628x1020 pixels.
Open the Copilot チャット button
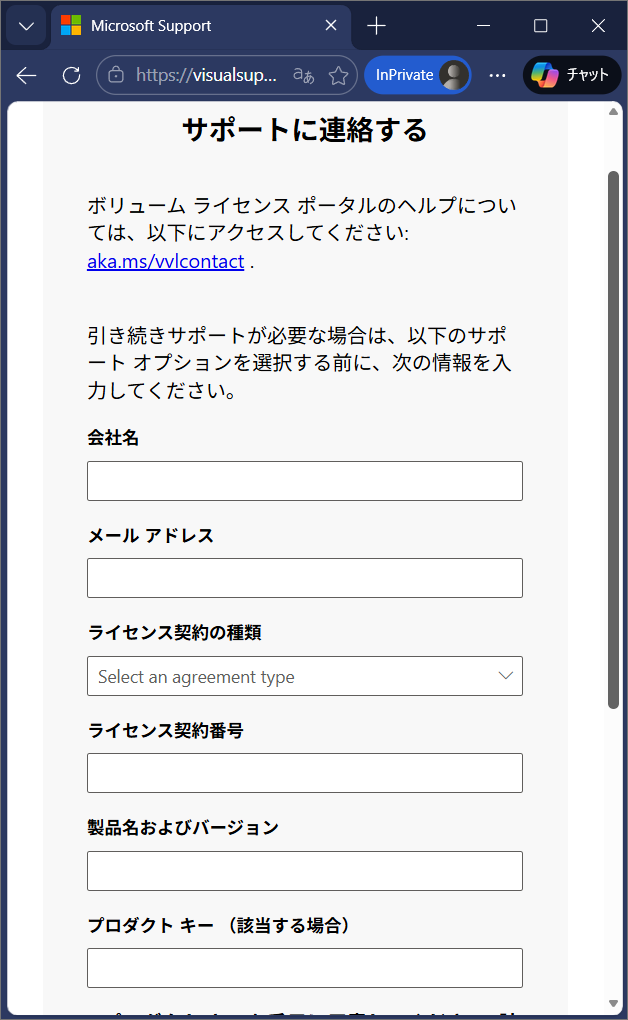pos(571,75)
